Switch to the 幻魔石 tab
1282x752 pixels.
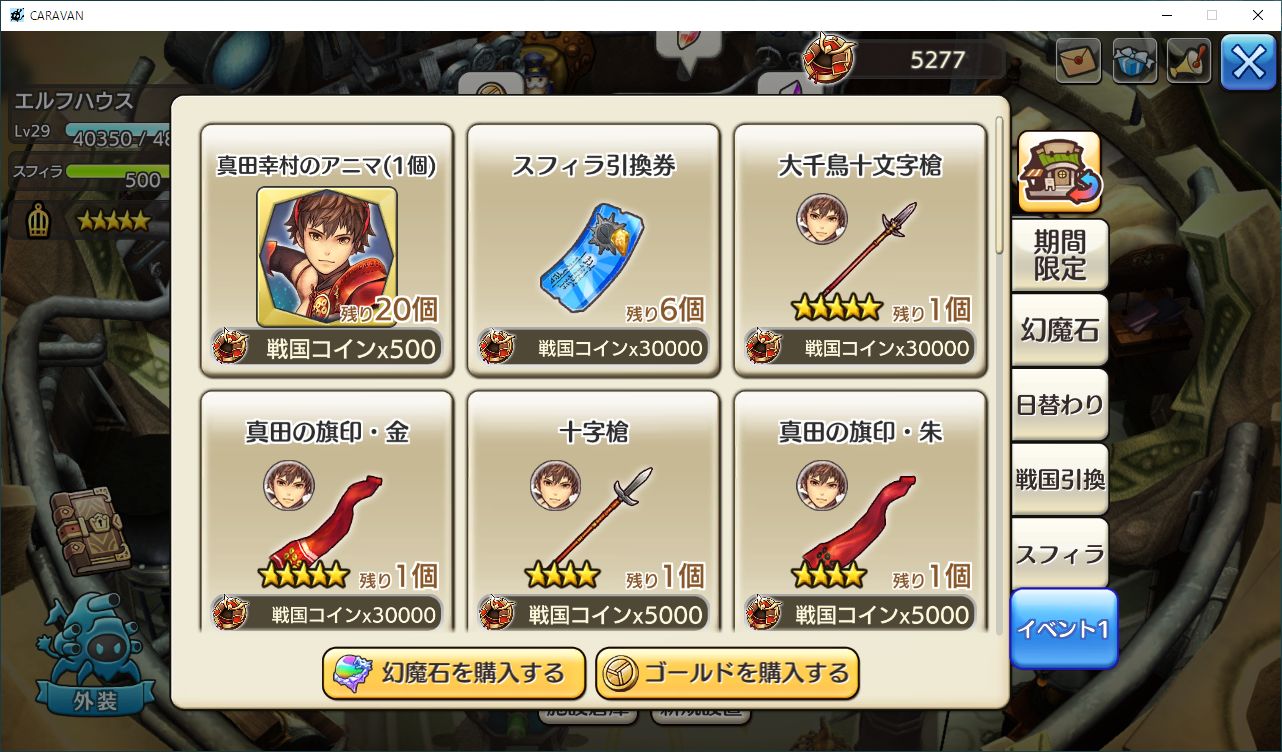[1059, 329]
